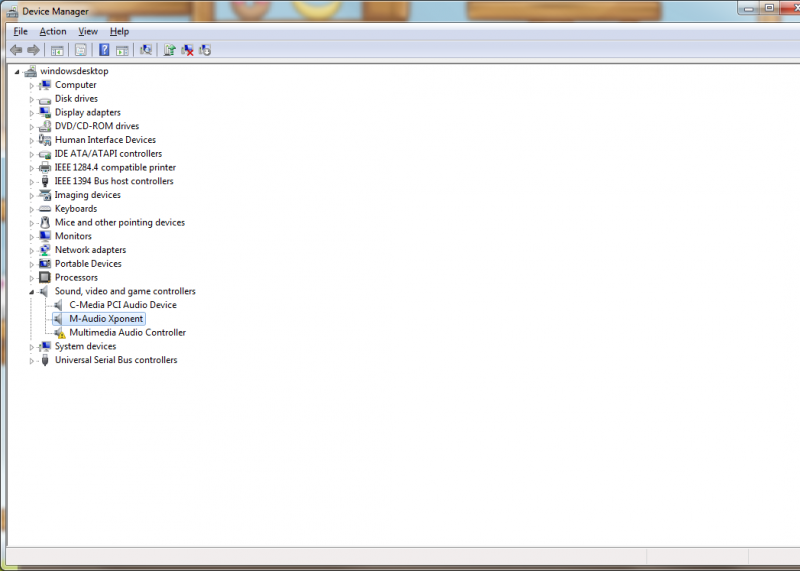Expand the Computer node arrow
Viewport: 800px width, 571px height.
tap(32, 86)
